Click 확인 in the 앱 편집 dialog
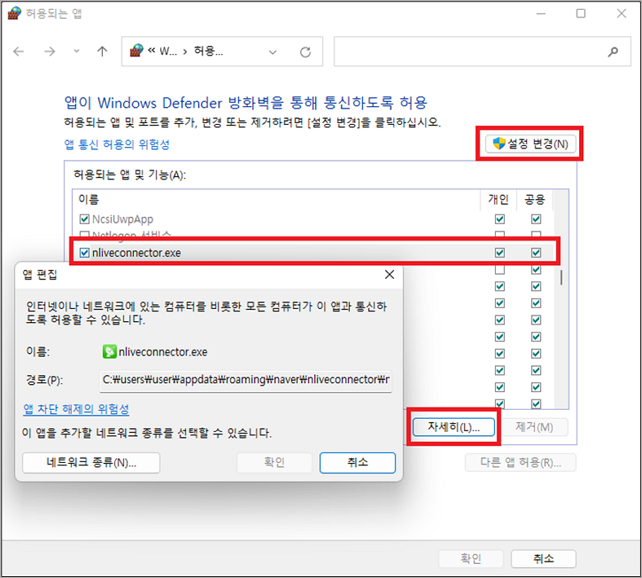The image size is (642, 578). (x=274, y=463)
